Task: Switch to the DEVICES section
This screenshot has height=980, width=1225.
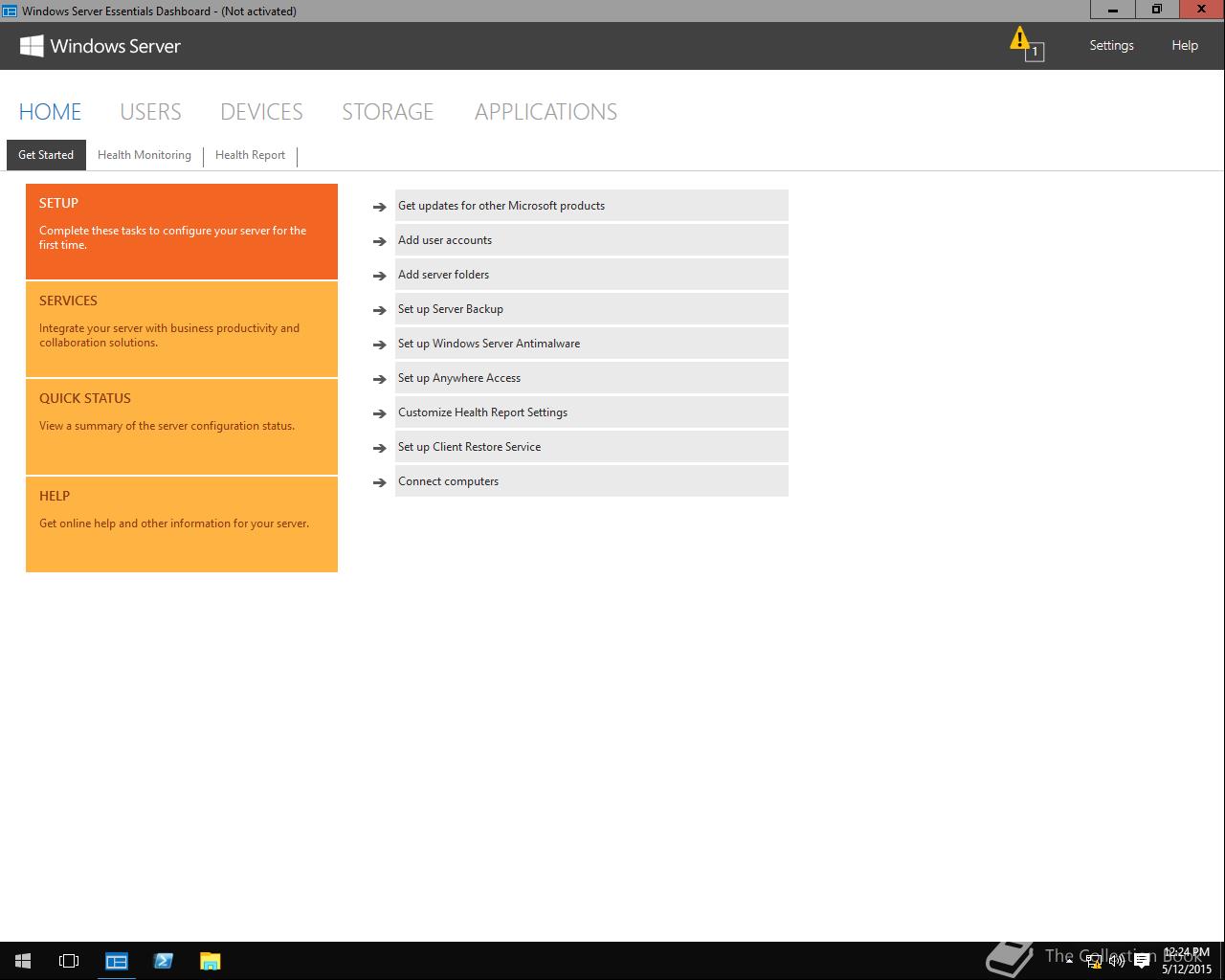Action: 261,112
